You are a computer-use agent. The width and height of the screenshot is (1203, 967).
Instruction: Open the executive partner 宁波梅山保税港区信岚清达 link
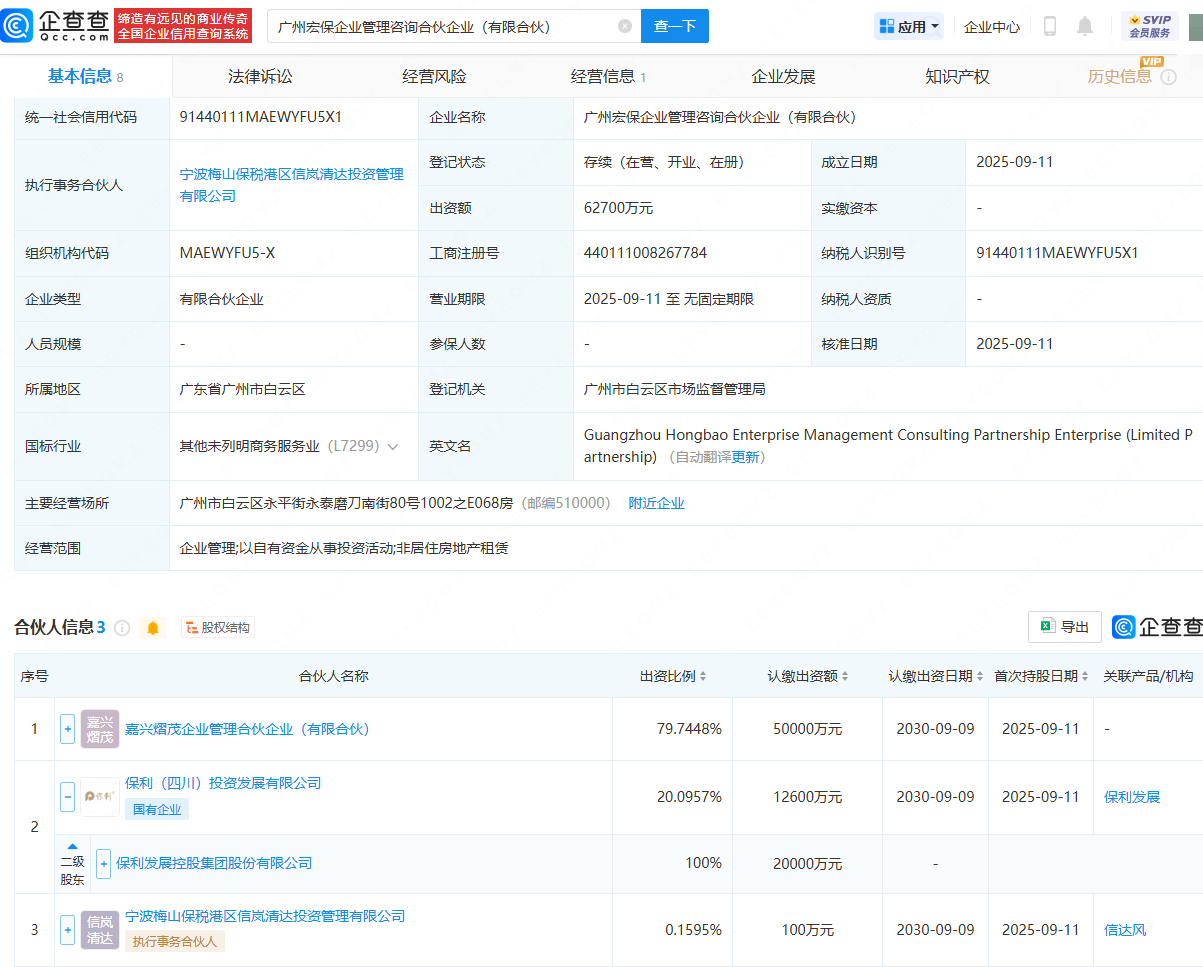291,185
